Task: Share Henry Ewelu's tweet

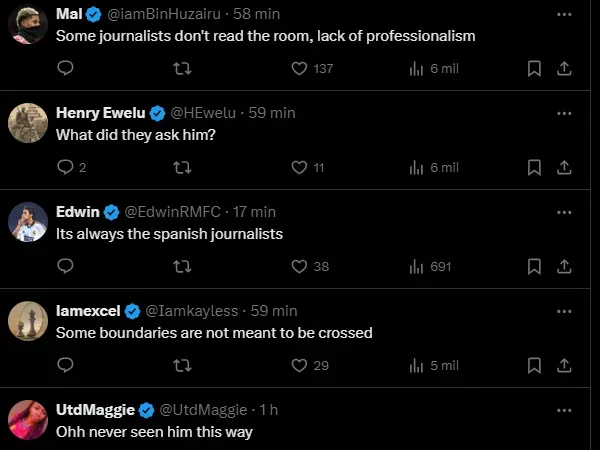Action: (563, 167)
